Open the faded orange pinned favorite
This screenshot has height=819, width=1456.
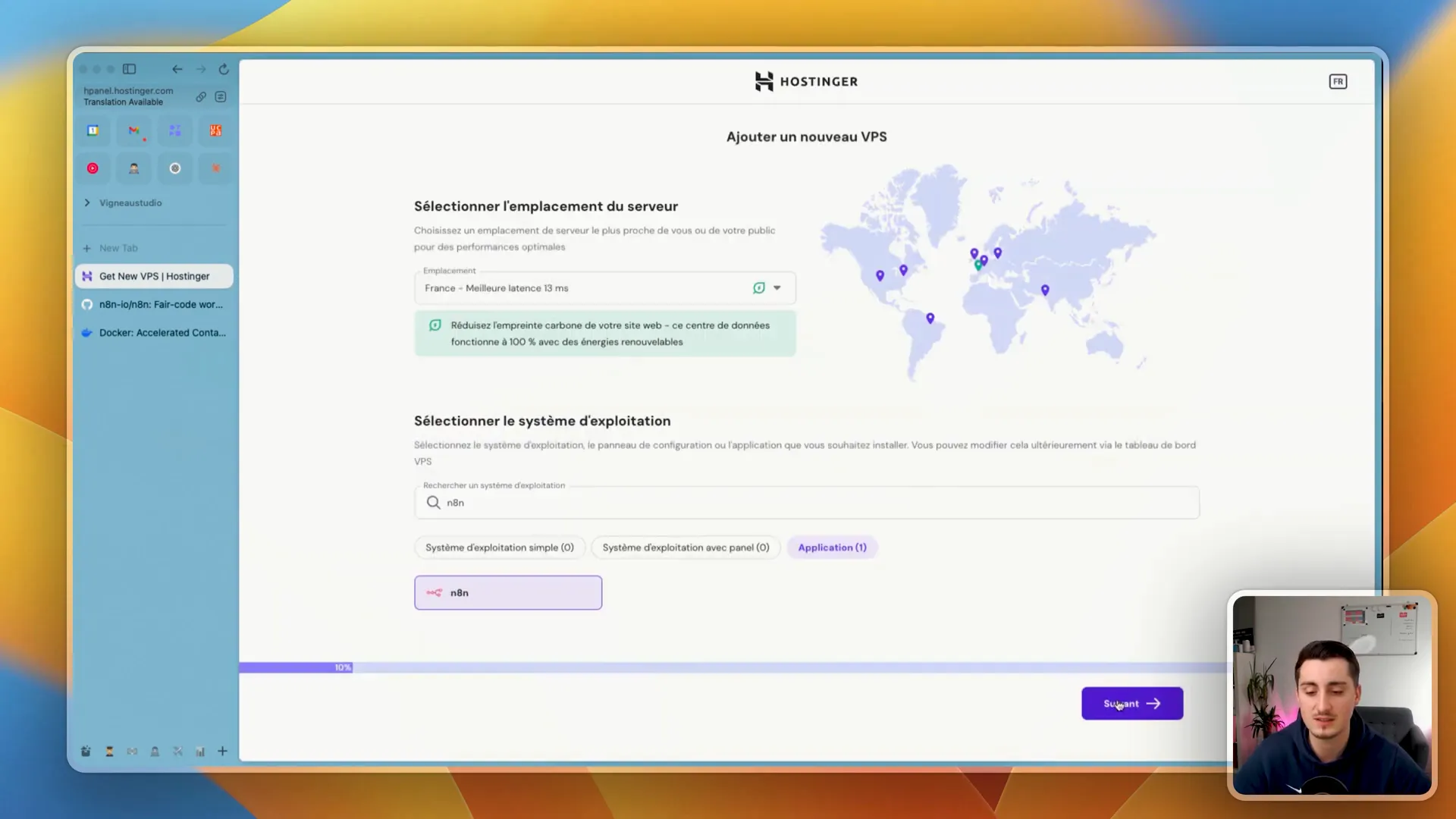216,168
